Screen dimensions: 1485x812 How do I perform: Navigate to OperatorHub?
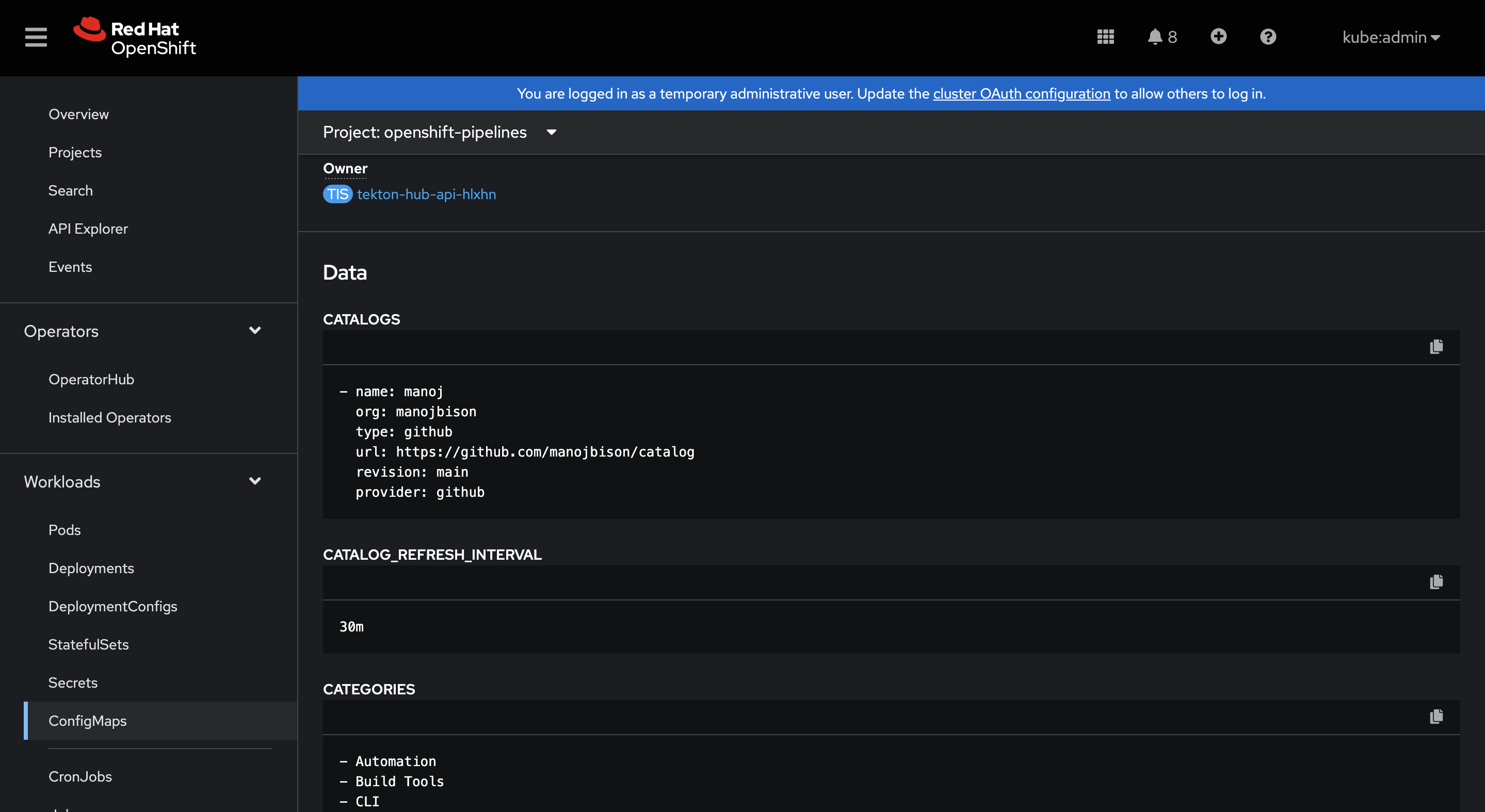(x=91, y=379)
